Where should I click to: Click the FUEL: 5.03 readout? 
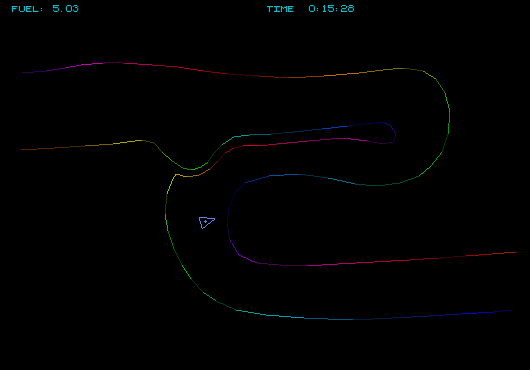[x=45, y=9]
